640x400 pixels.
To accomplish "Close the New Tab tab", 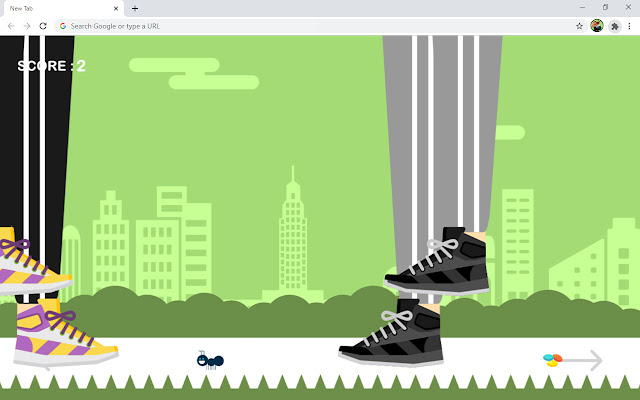I will [x=116, y=8].
